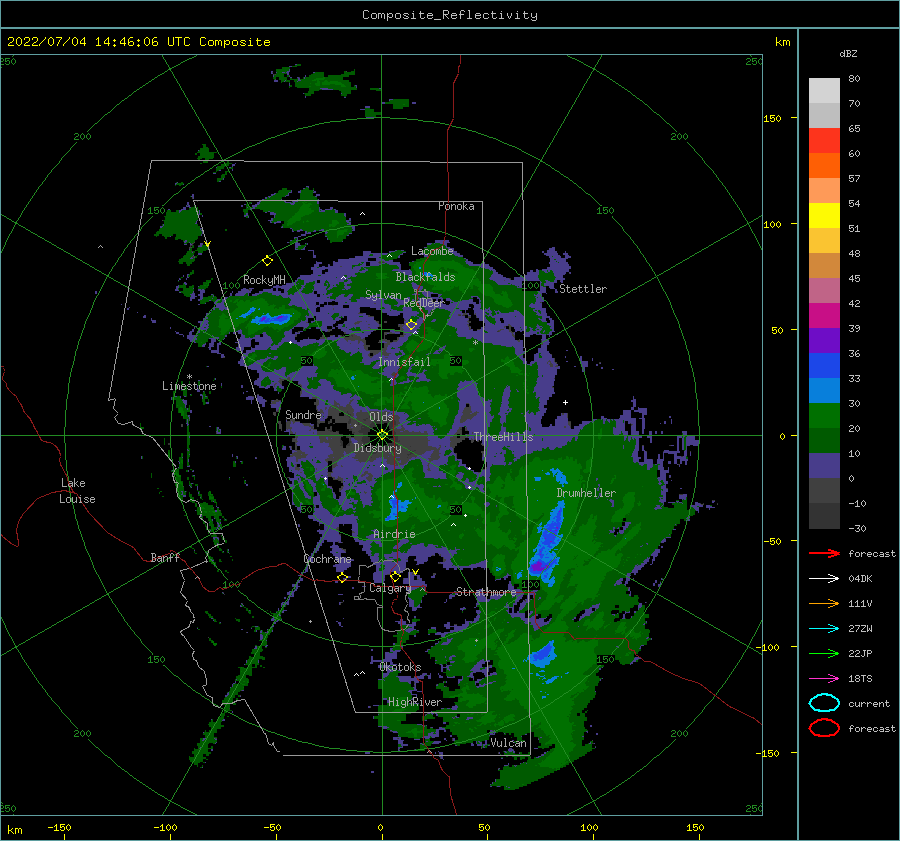
Task: Click the 'Lacombe' map label
Action: pos(432,251)
